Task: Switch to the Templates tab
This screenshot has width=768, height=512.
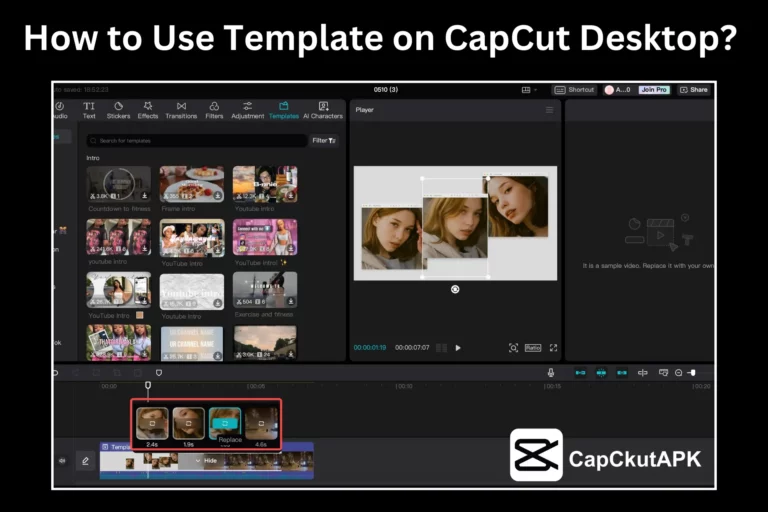Action: click(x=283, y=110)
